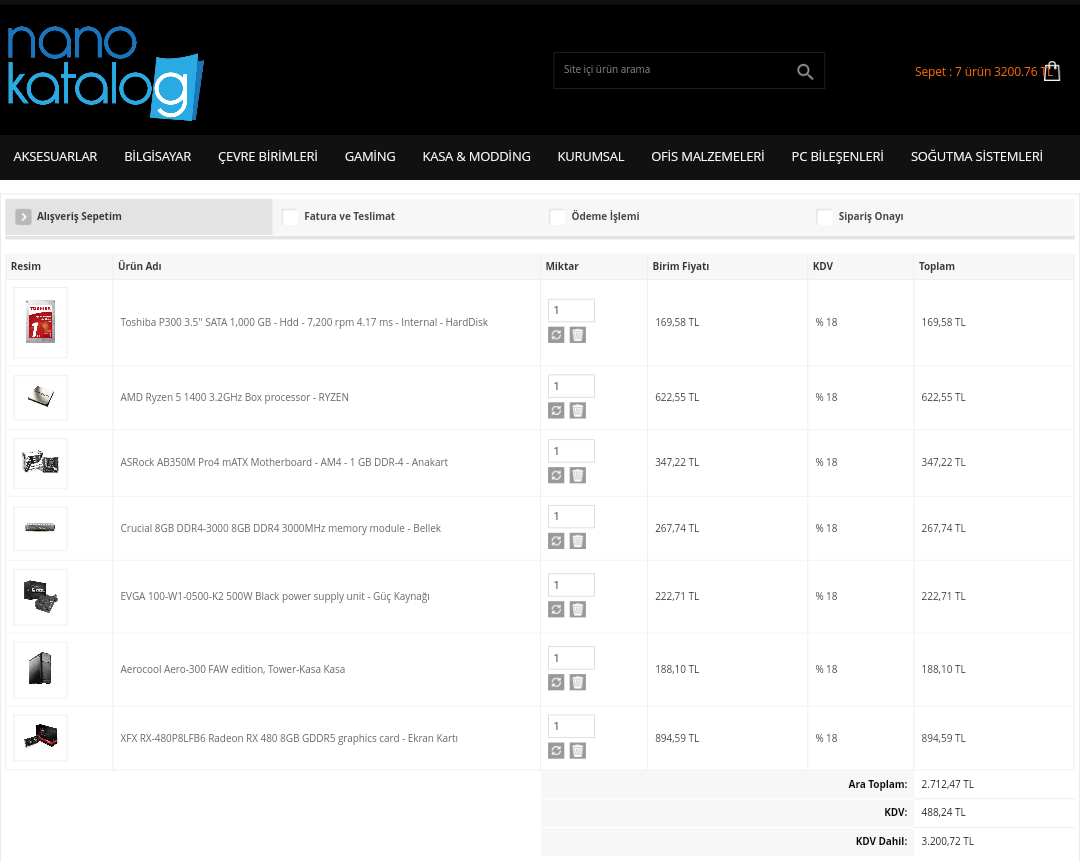Viewport: 1080px width, 862px height.
Task: Click the Aerocool case thumbnail
Action: 41,669
